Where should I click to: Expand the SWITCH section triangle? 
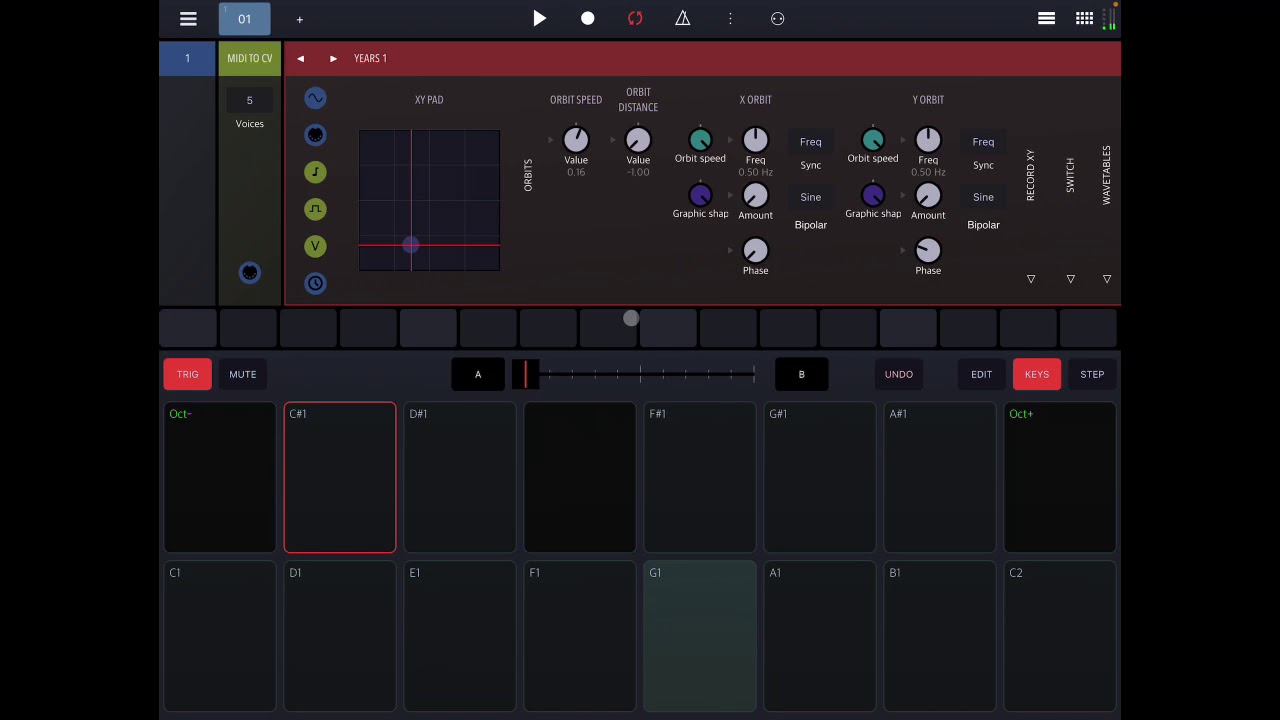point(1070,279)
